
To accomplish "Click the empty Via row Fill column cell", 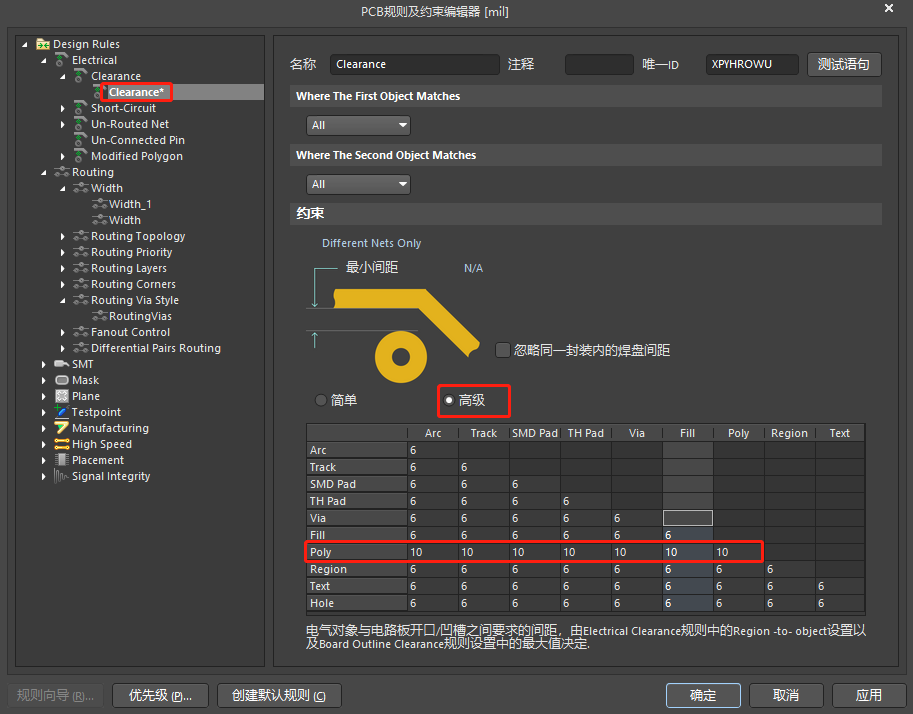I will [x=688, y=518].
